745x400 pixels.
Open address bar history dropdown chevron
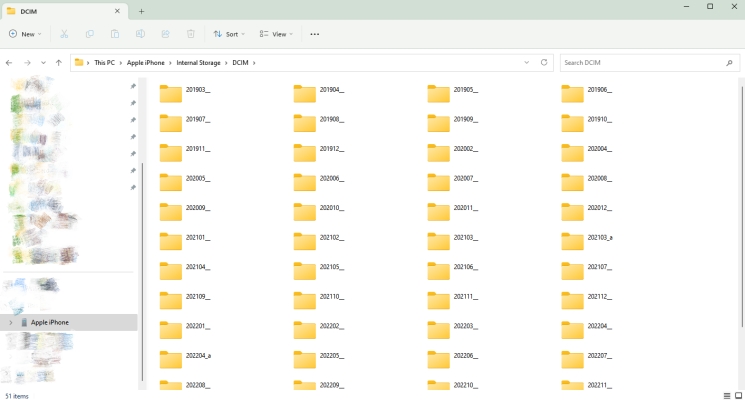click(x=527, y=62)
